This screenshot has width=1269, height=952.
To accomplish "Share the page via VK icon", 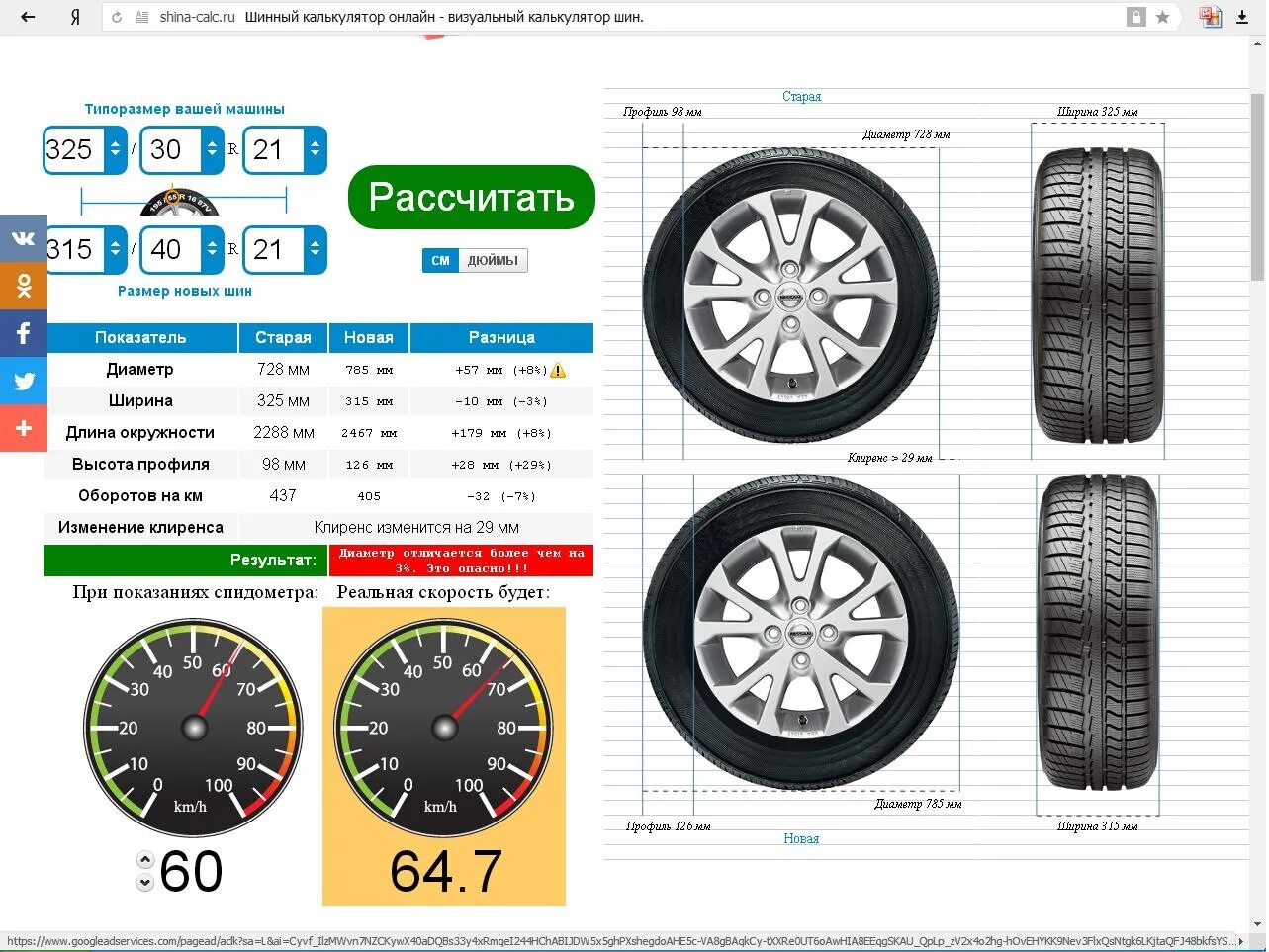I will (24, 238).
